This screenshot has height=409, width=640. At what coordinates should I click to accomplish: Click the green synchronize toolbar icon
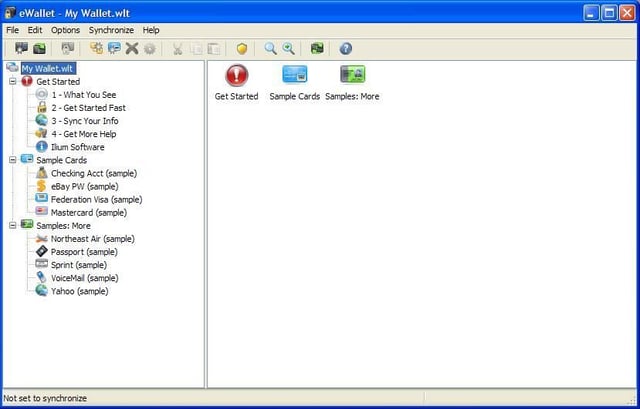point(317,49)
